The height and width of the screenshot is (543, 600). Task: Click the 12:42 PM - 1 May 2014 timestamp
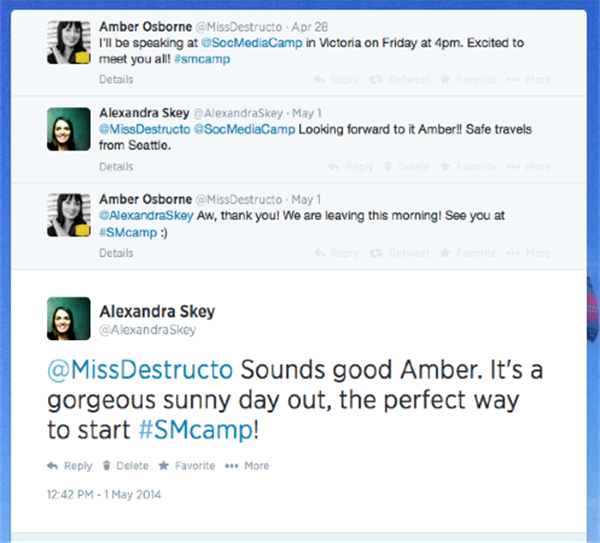[104, 494]
